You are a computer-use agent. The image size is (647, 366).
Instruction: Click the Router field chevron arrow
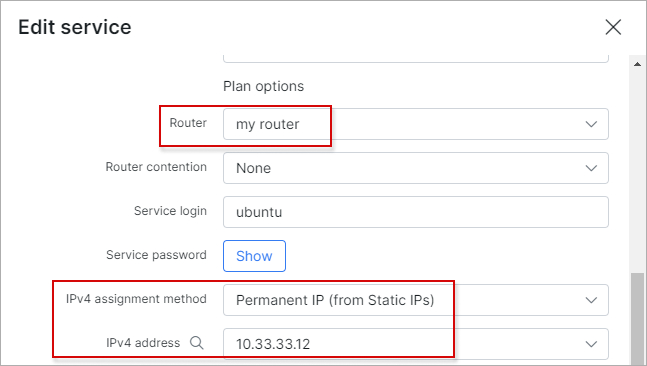591,124
